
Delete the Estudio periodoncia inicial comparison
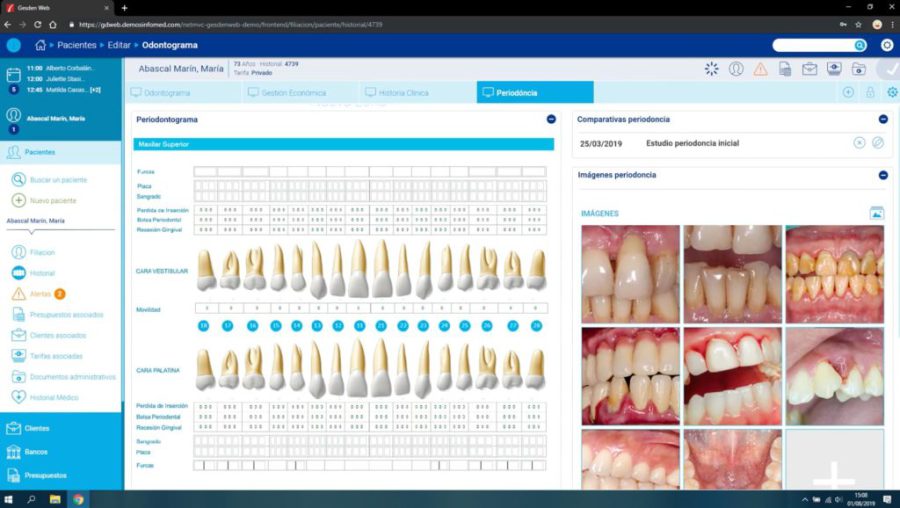859,143
